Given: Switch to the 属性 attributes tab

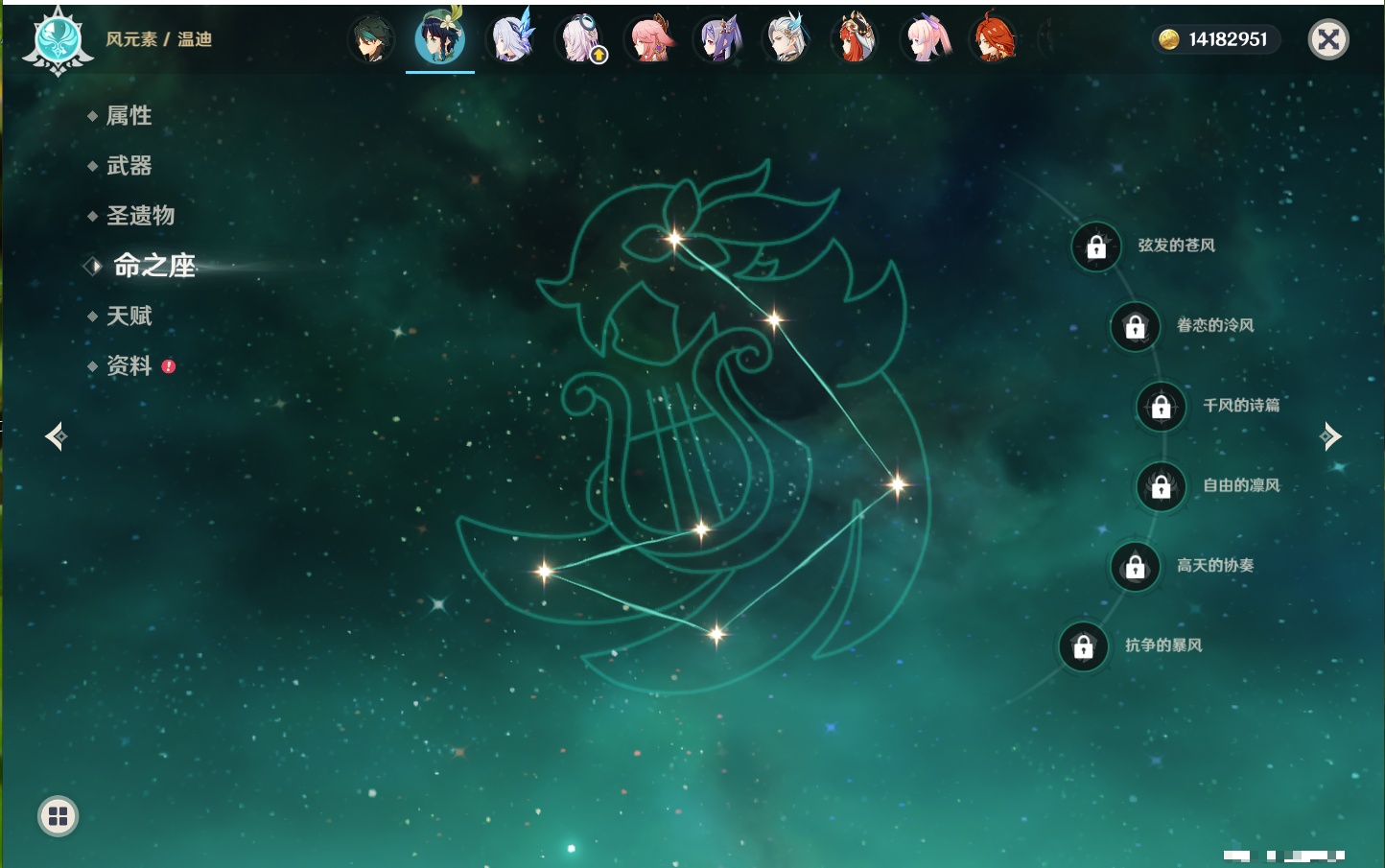Looking at the screenshot, I should (x=129, y=116).
